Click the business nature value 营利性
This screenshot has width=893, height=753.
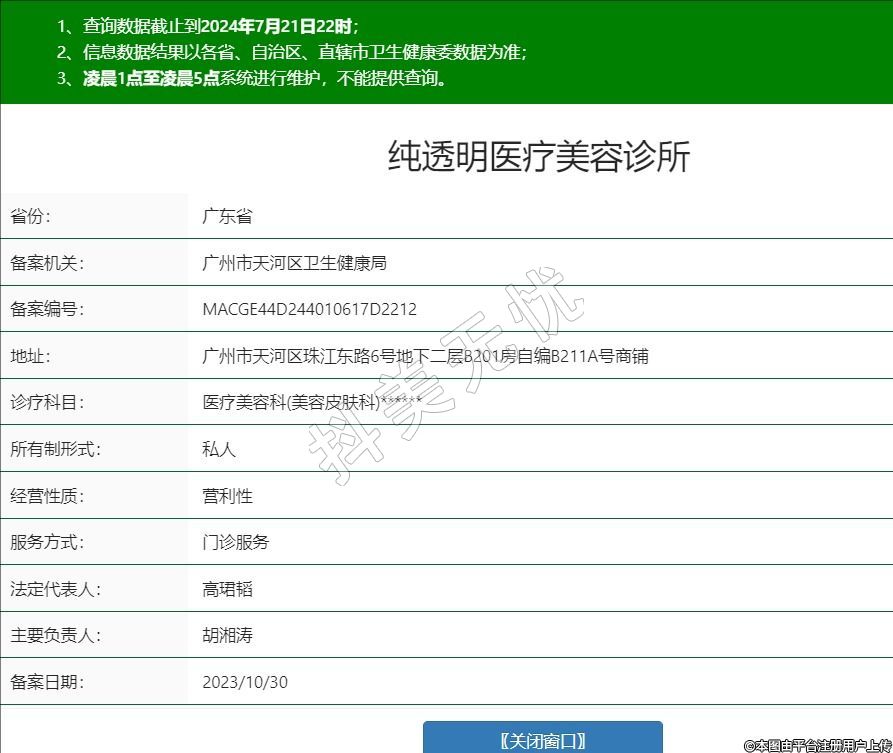pos(227,496)
